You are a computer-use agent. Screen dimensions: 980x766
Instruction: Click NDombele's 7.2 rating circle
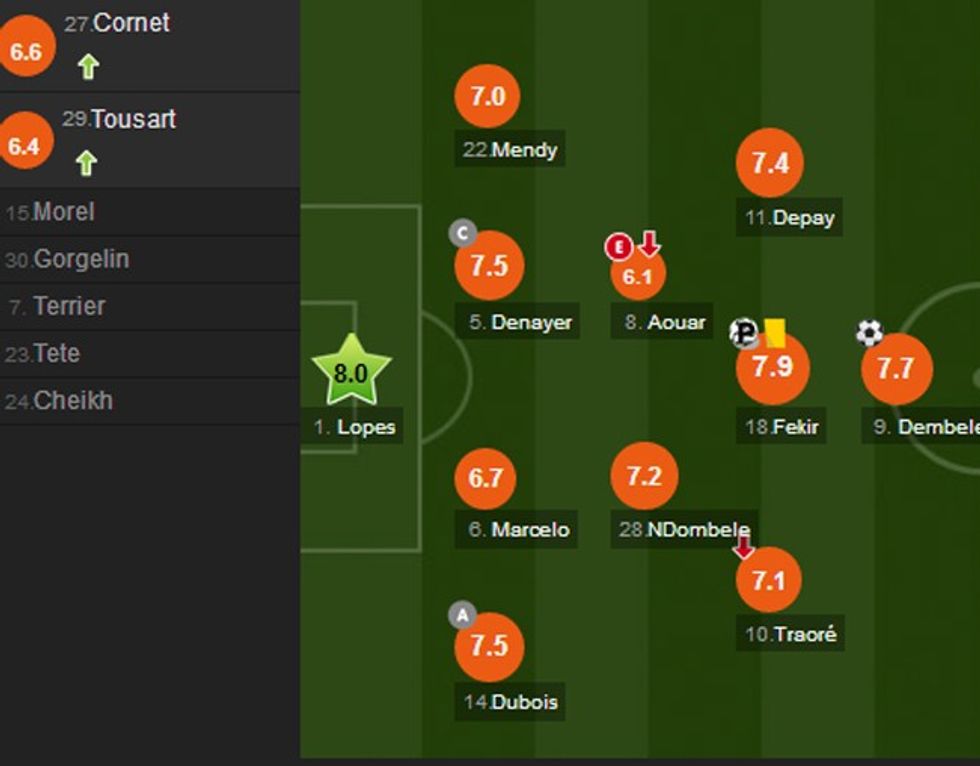pyautogui.click(x=644, y=477)
